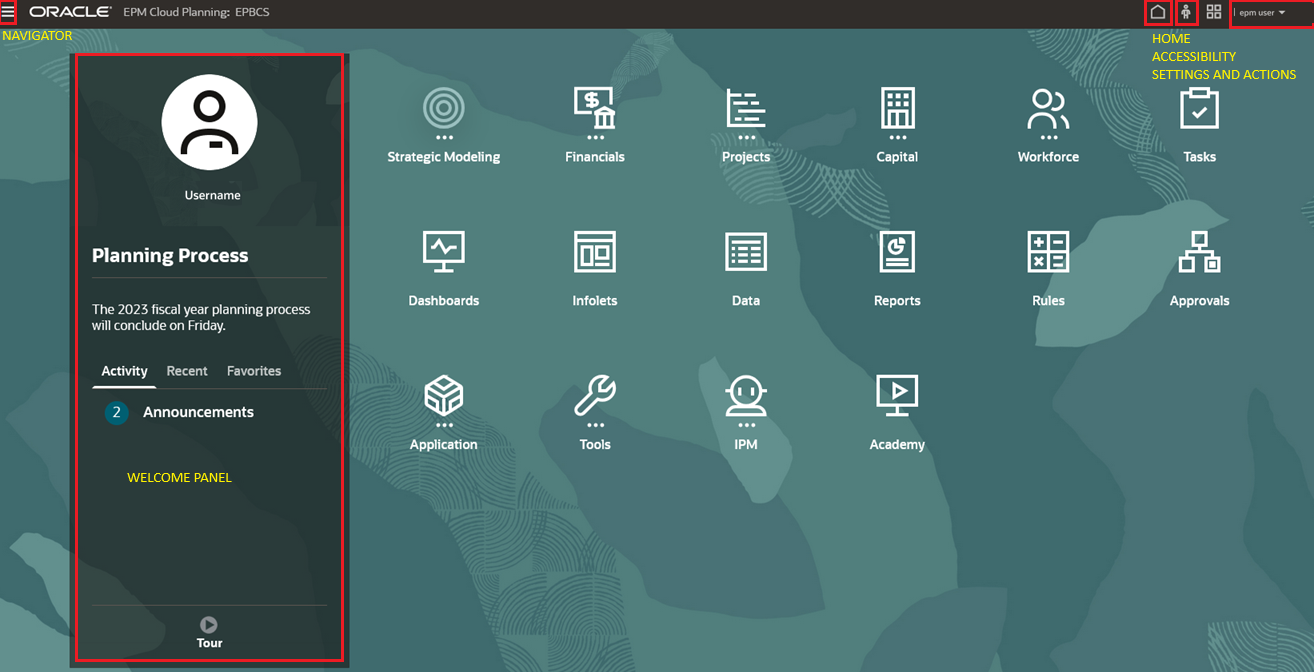Open the Approvals icon
The height and width of the screenshot is (672, 1314).
pos(1199,252)
